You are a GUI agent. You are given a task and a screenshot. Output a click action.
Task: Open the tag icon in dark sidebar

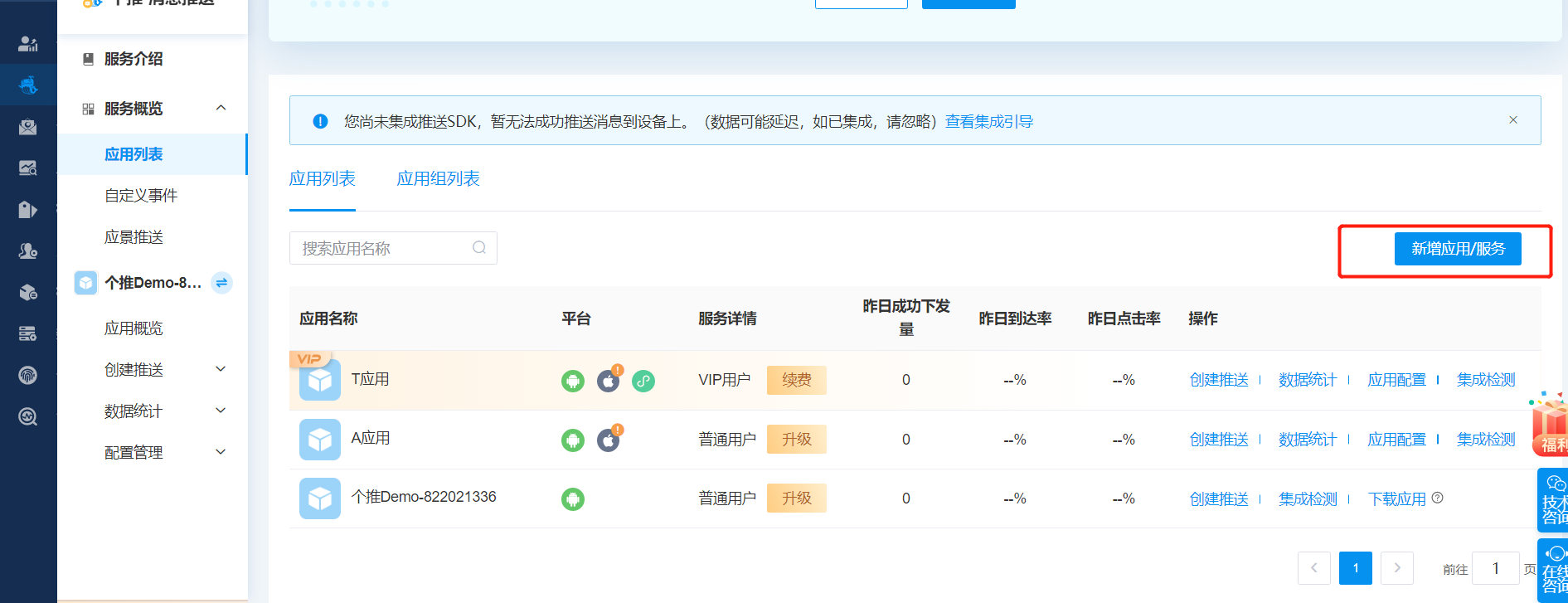click(28, 210)
